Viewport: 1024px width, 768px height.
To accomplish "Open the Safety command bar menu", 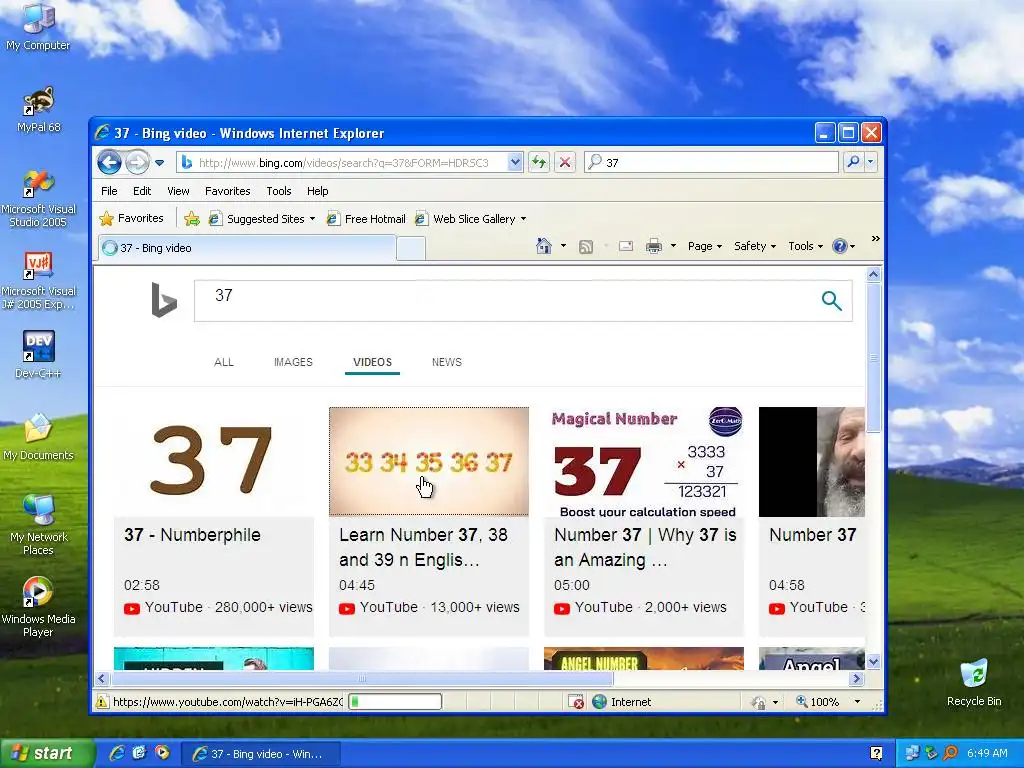I will click(x=754, y=246).
